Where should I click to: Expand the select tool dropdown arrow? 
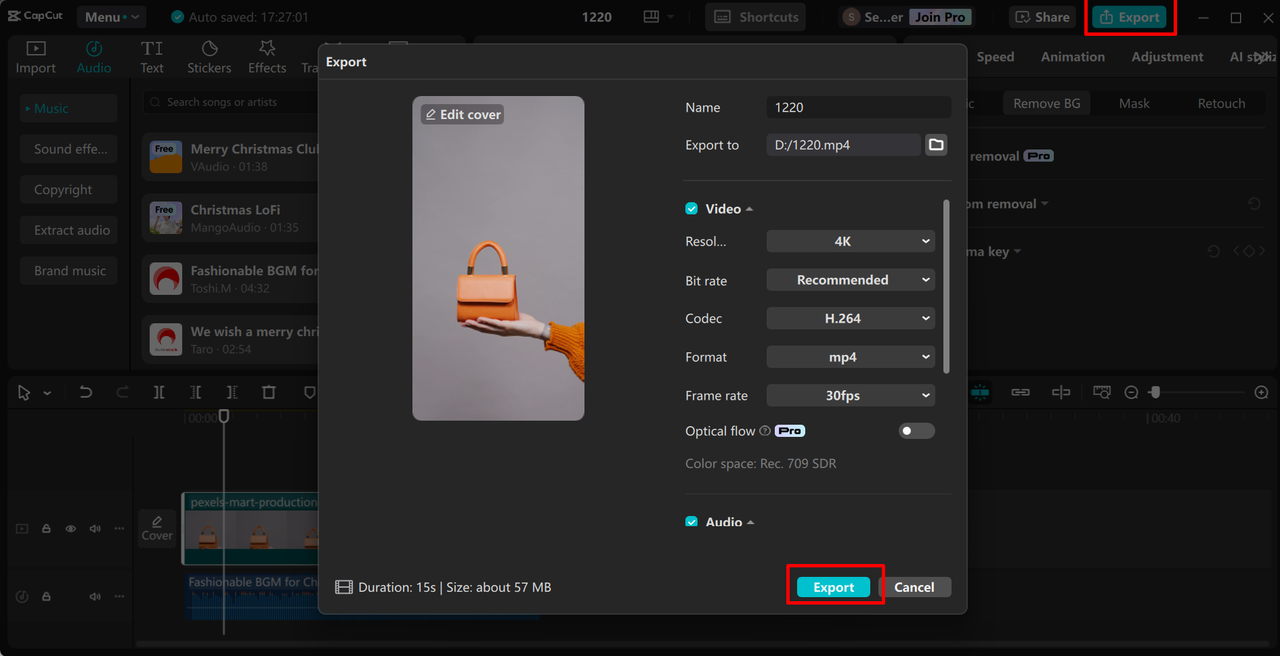[47, 394]
